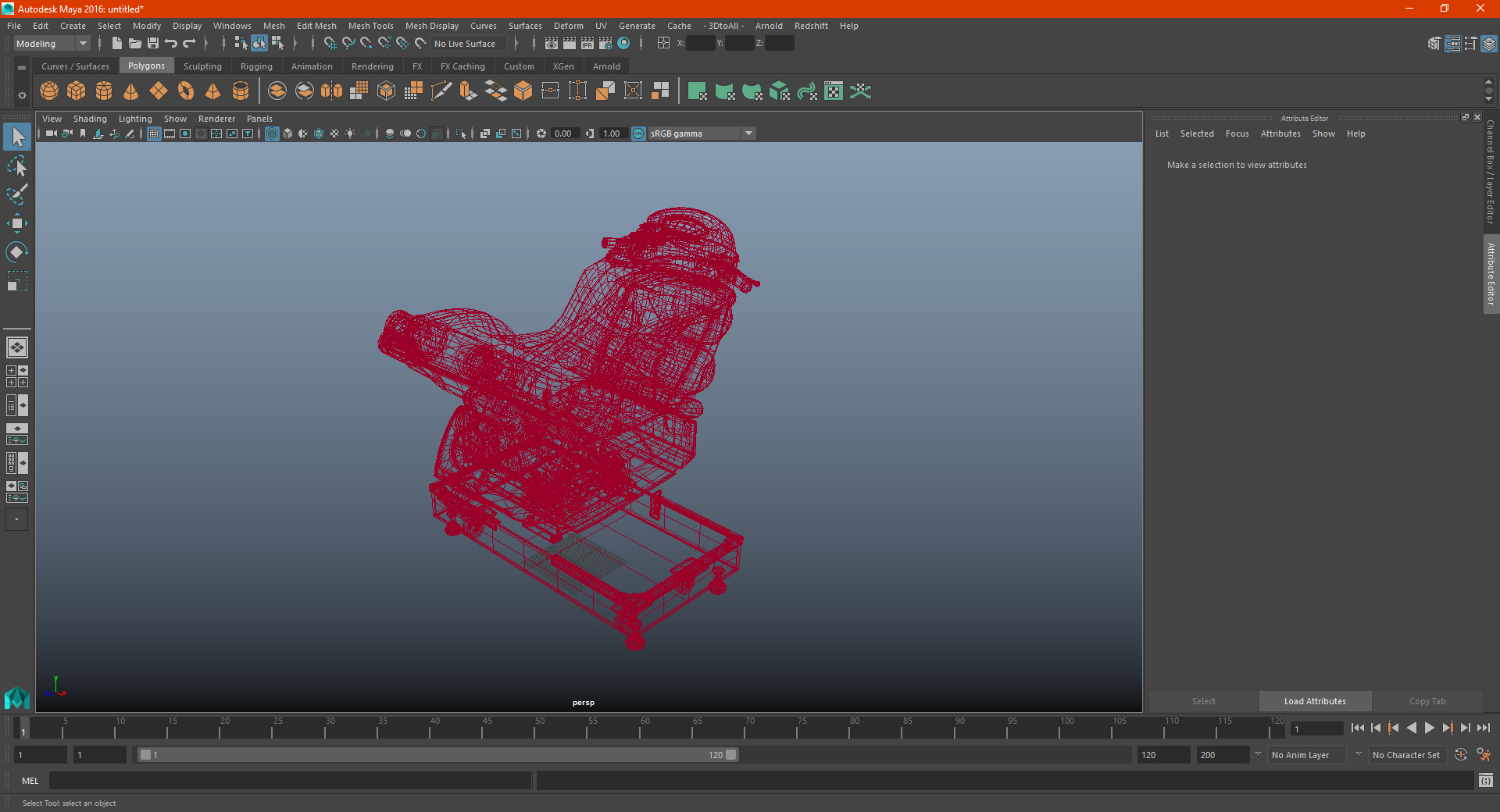The height and width of the screenshot is (812, 1500).
Task: Toggle wireframe display mode in viewport
Action: [x=272, y=134]
